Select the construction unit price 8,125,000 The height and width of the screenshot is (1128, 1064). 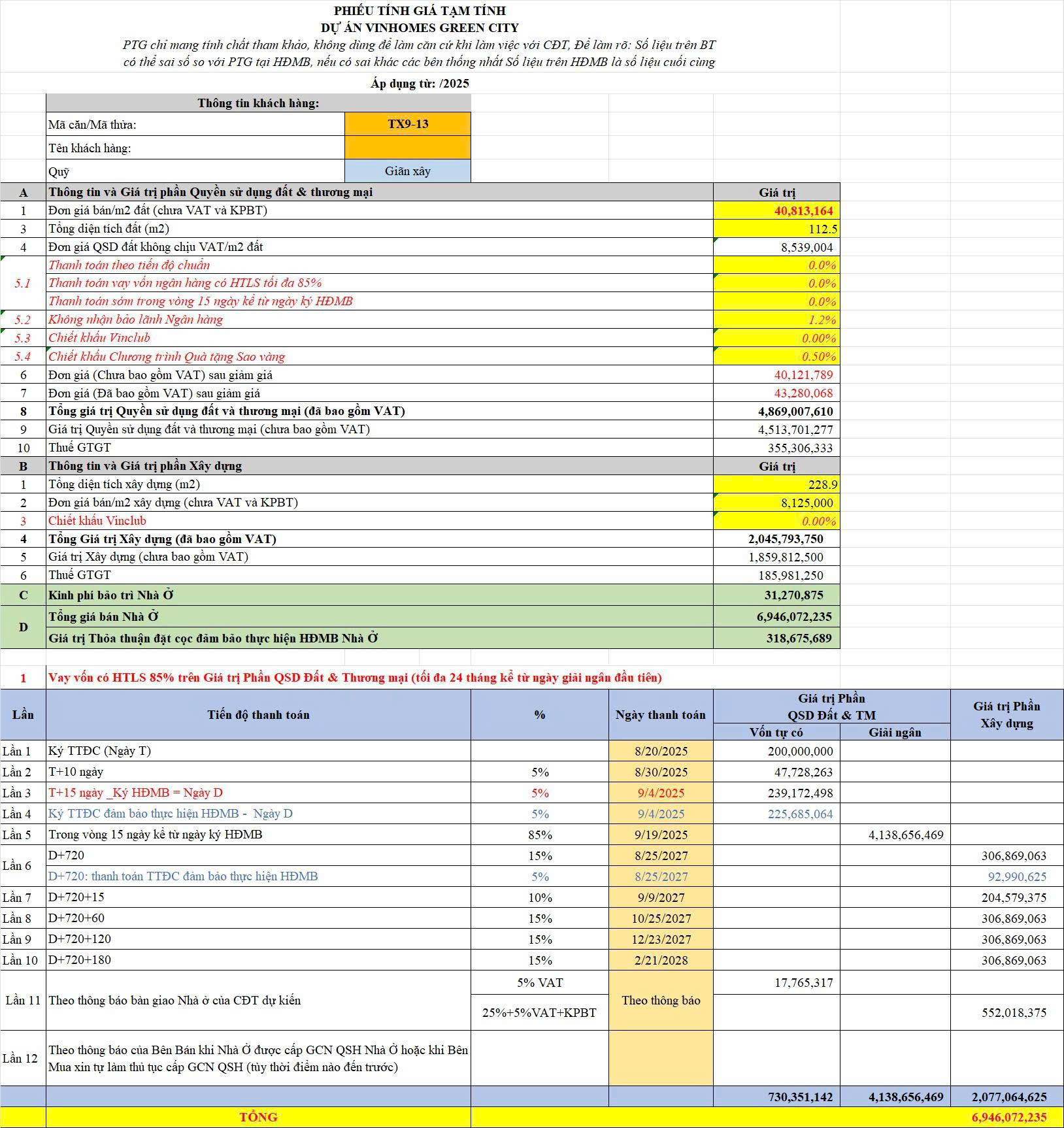(776, 503)
